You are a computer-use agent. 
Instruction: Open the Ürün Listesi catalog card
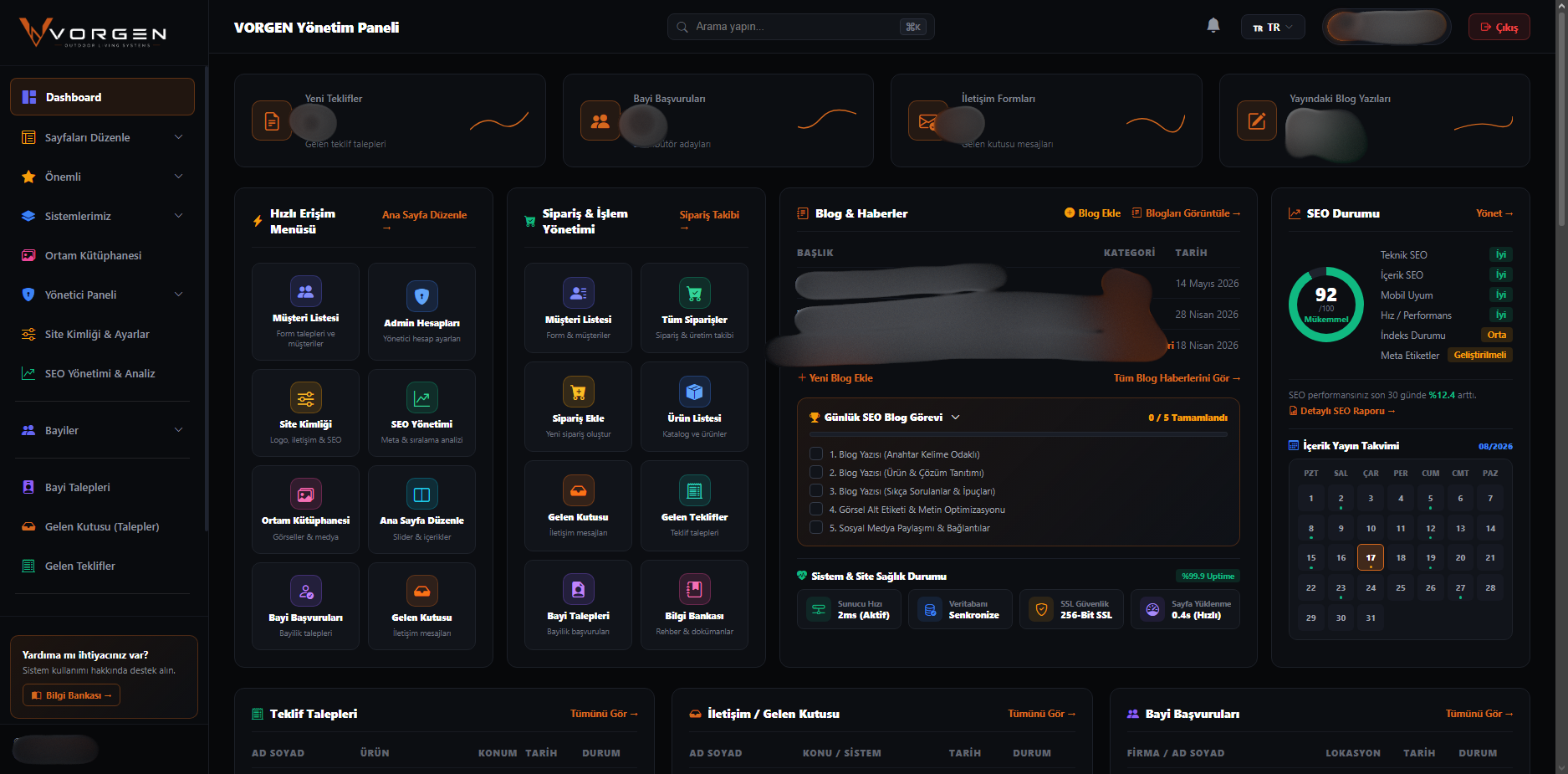pyautogui.click(x=694, y=407)
